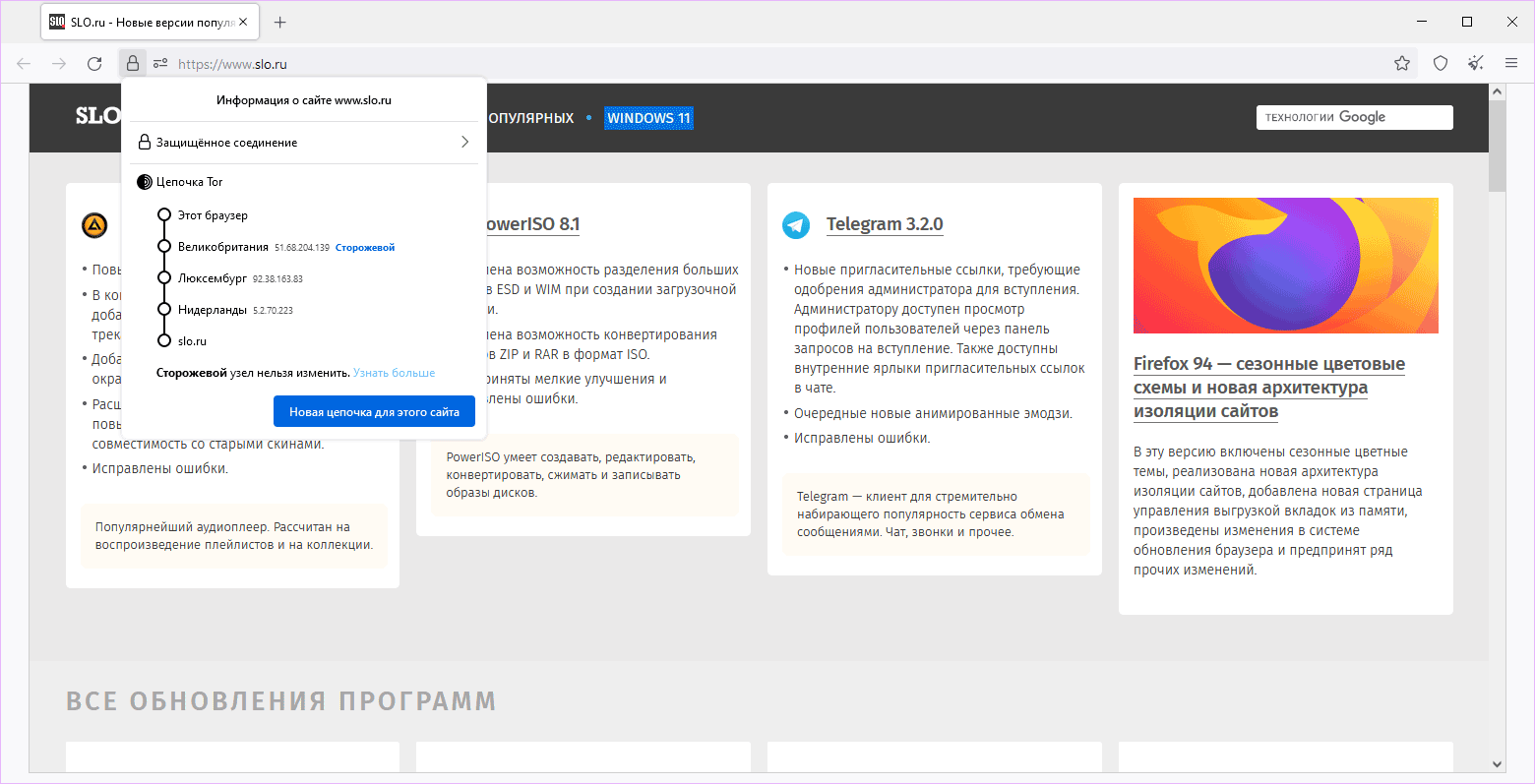This screenshot has width=1535, height=784.
Task: Click the padlock site info icon
Action: [133, 64]
